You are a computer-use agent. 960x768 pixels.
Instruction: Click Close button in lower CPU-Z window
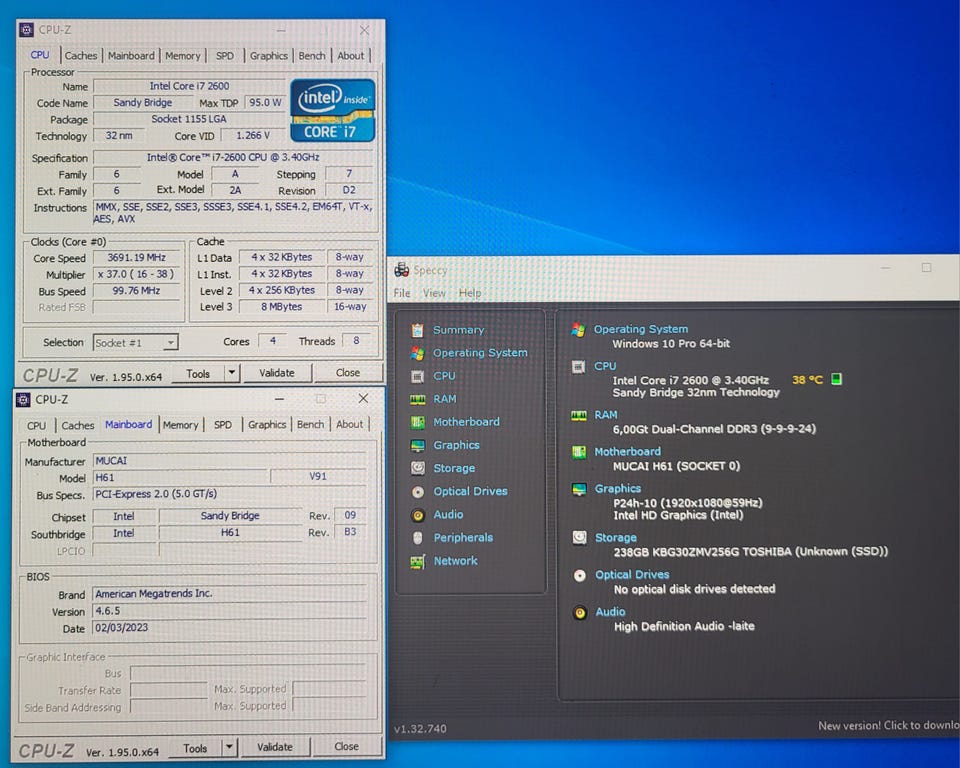346,747
